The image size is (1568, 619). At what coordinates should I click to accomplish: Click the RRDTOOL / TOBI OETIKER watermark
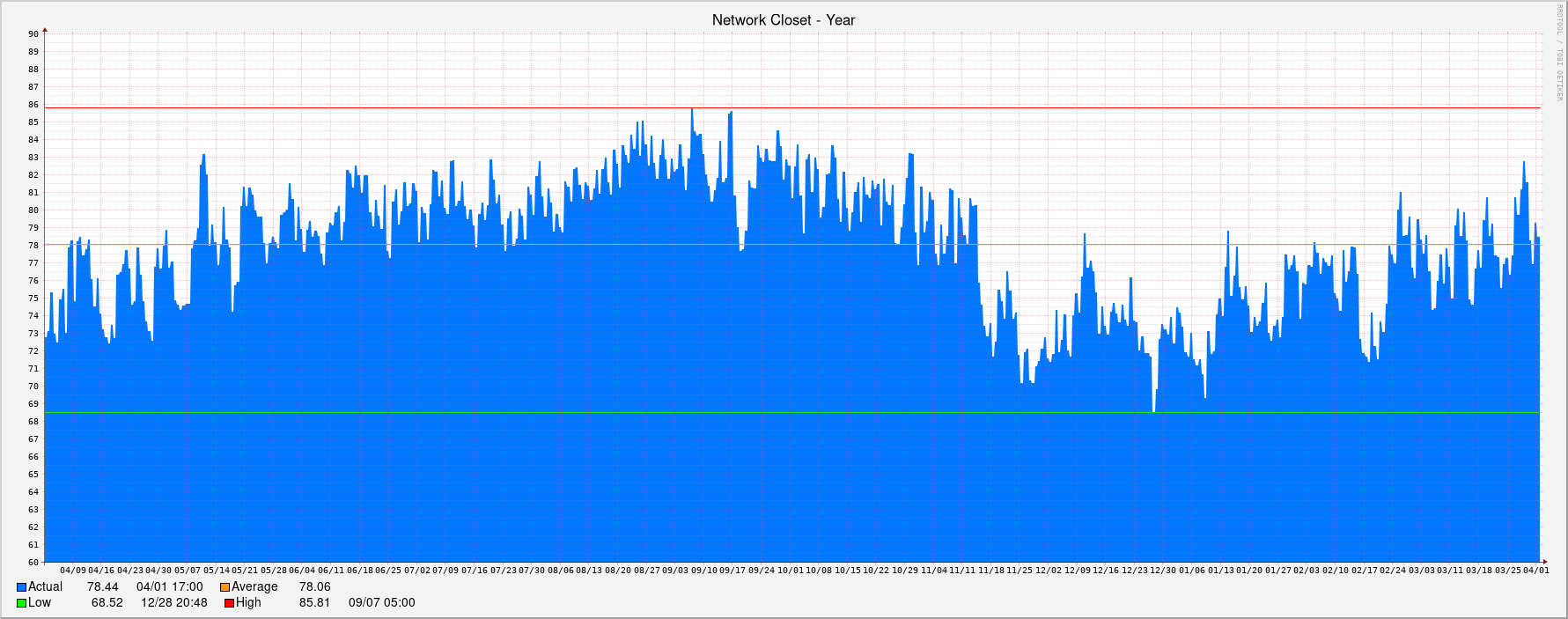[x=1559, y=53]
